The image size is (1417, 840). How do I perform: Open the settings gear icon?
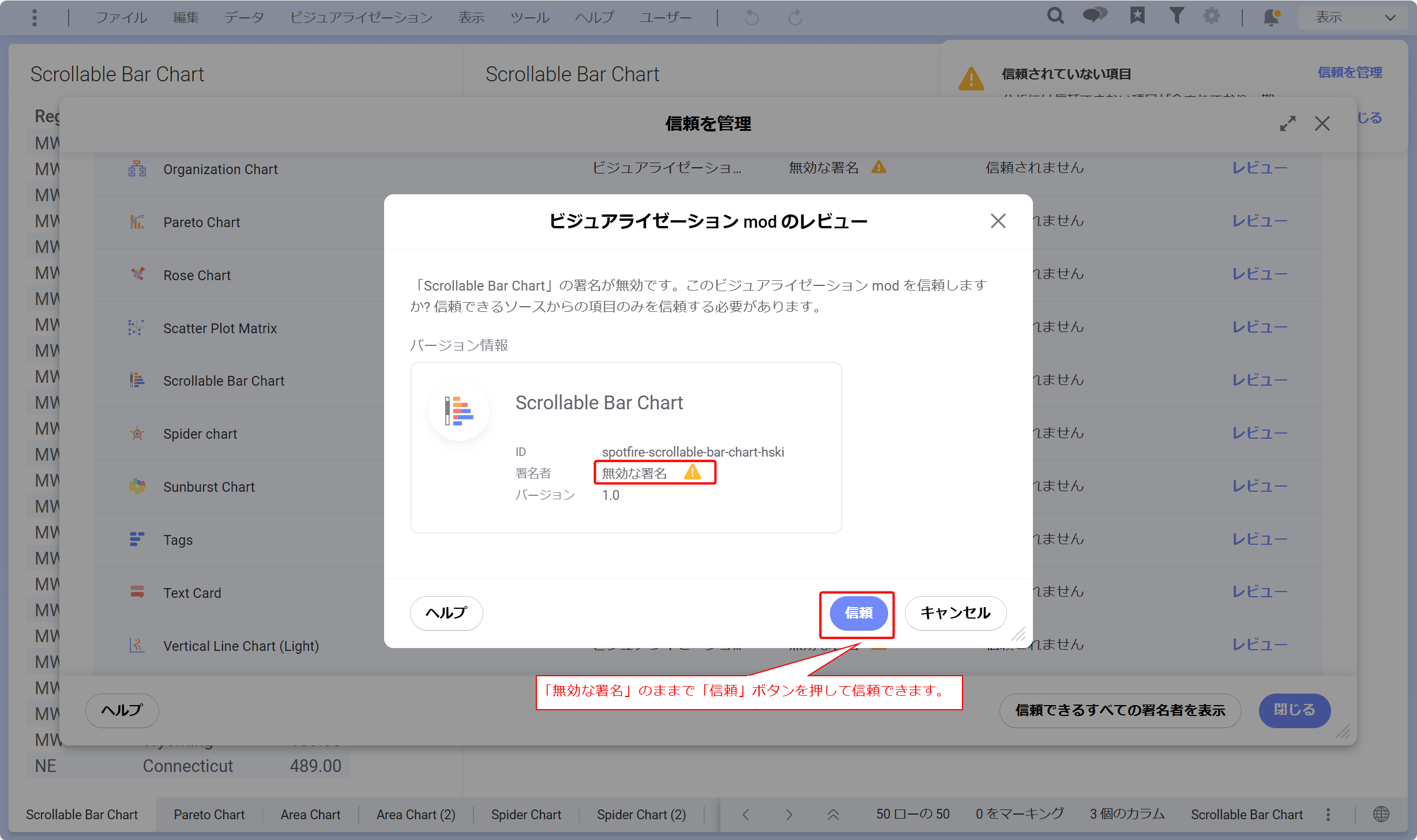1212,16
